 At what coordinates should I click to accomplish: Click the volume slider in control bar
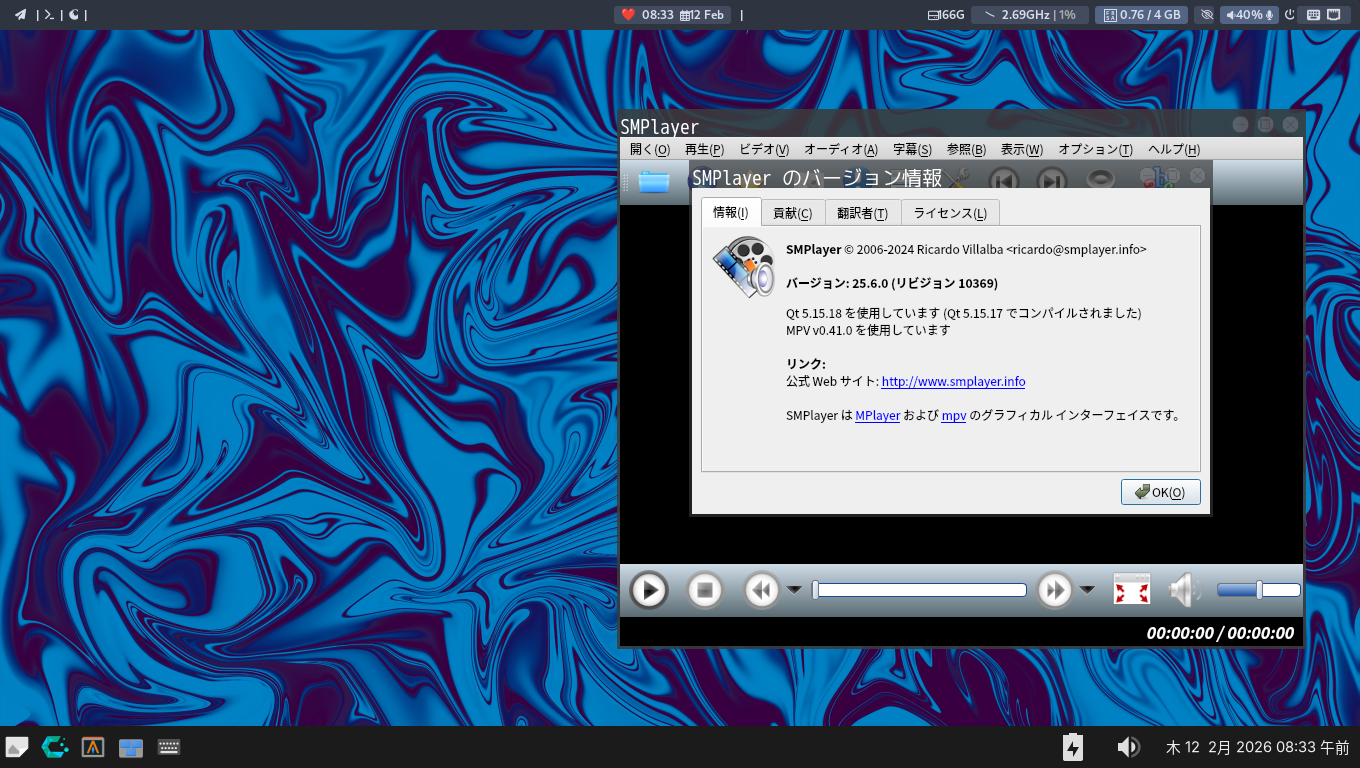point(1258,590)
